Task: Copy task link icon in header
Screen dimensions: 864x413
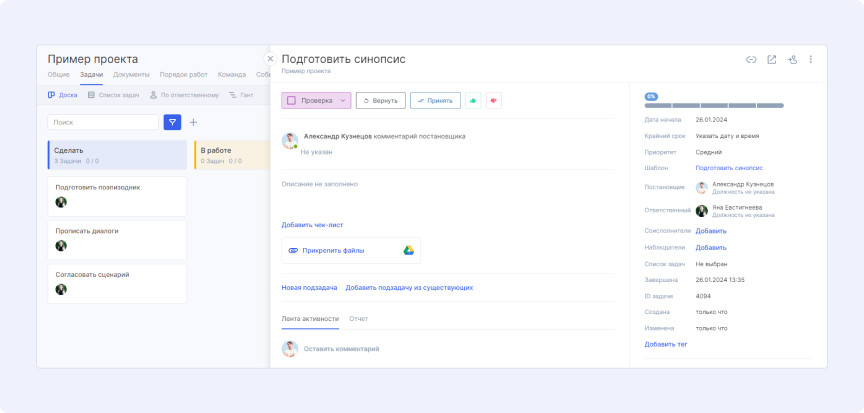Action: point(751,59)
